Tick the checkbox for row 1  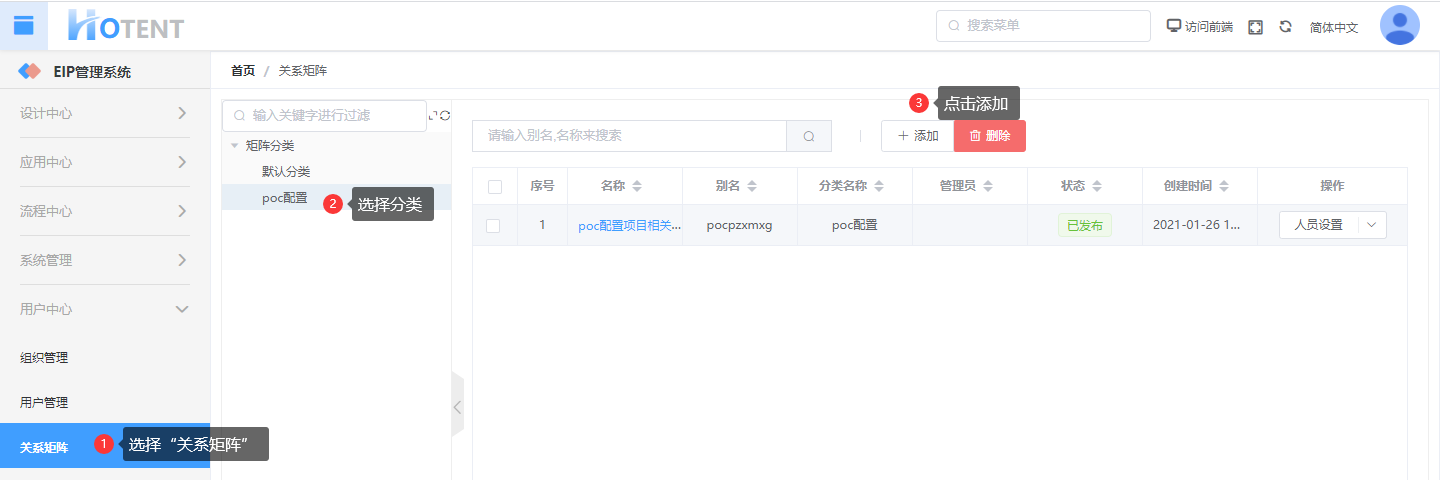click(x=493, y=225)
